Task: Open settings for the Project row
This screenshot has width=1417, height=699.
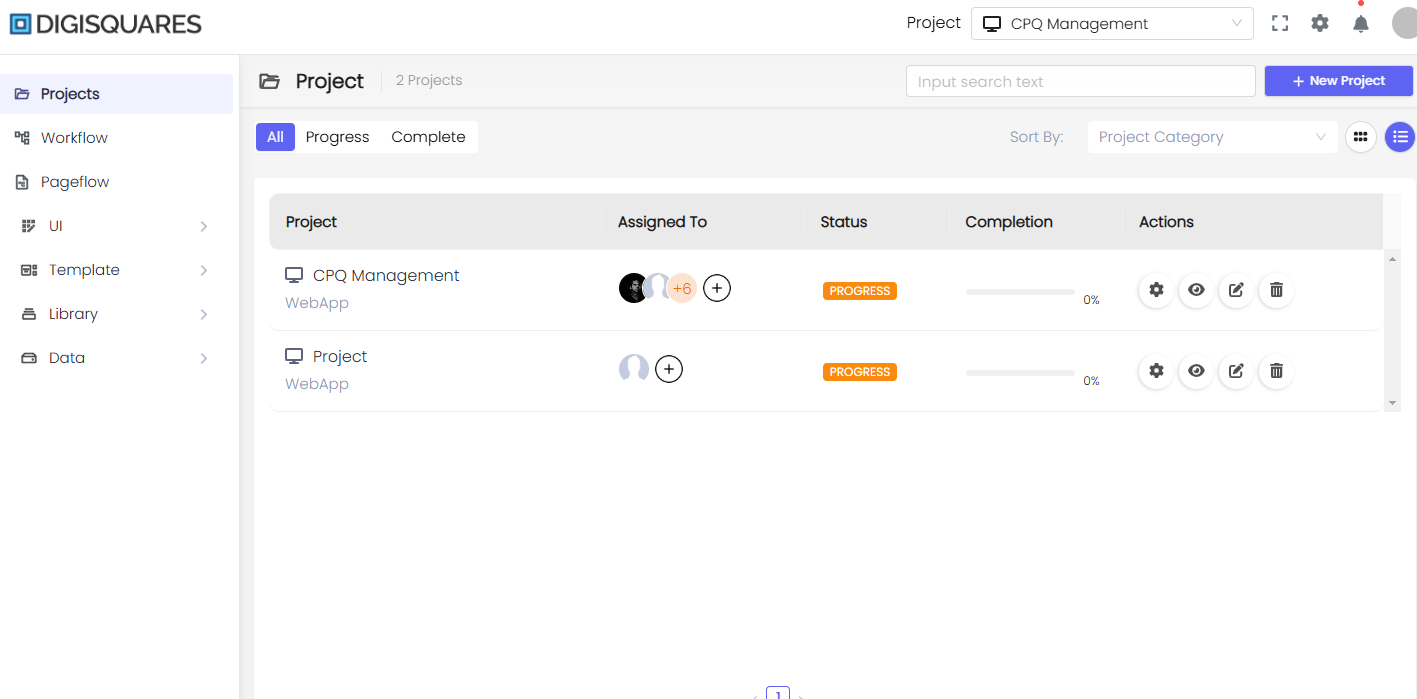Action: click(x=1156, y=371)
